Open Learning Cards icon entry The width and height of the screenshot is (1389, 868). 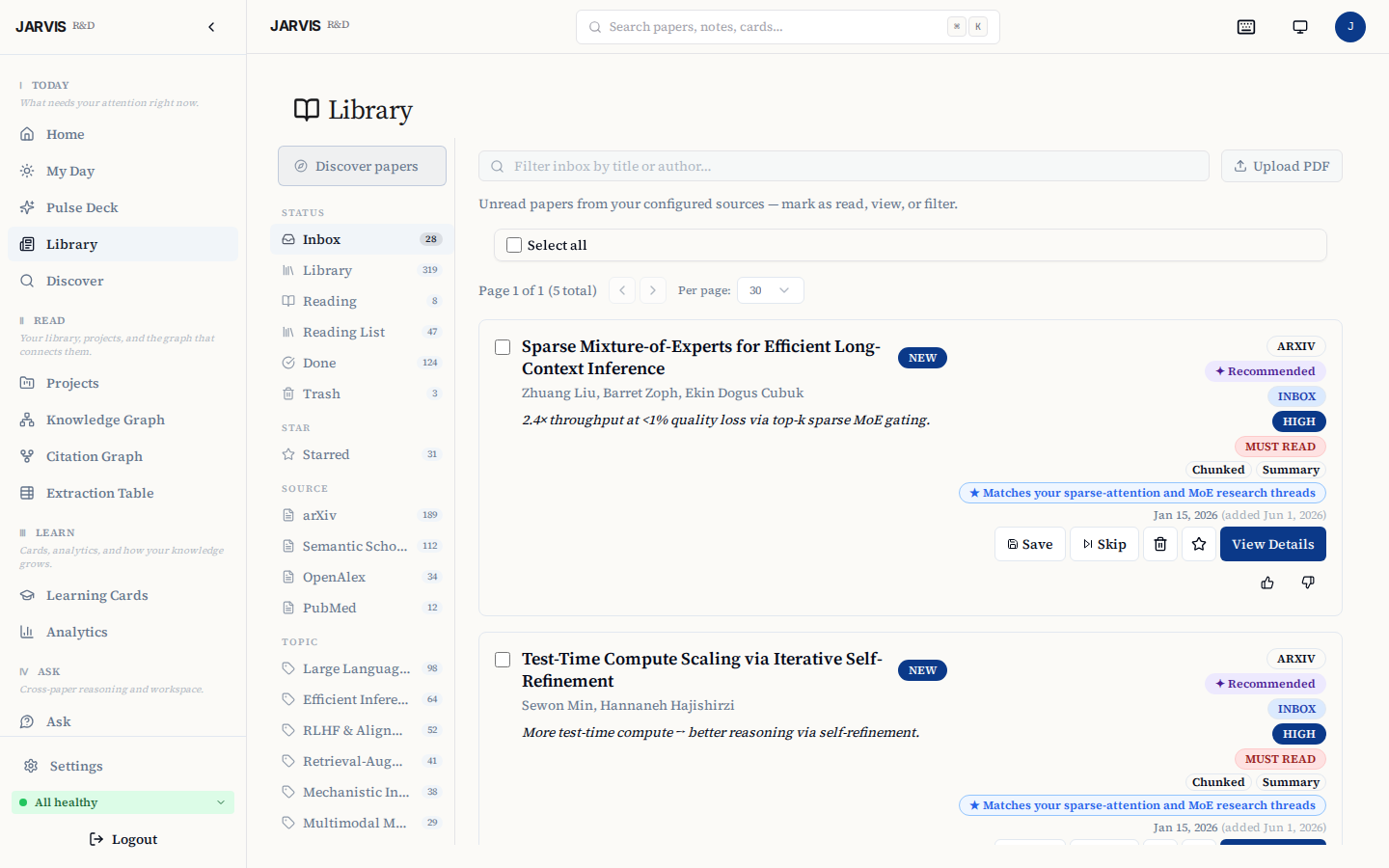tap(123, 595)
